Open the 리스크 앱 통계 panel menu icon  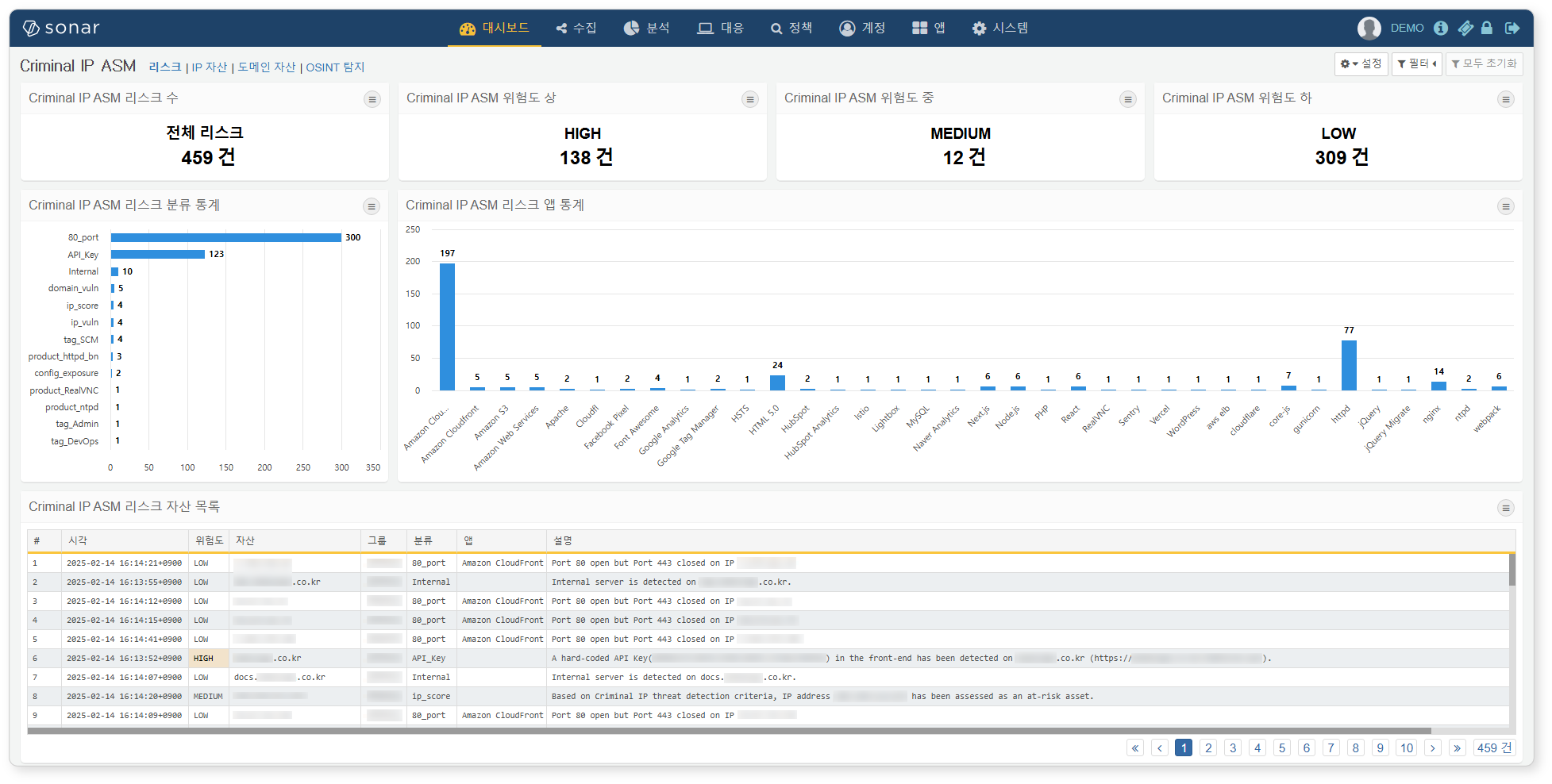coord(1505,206)
